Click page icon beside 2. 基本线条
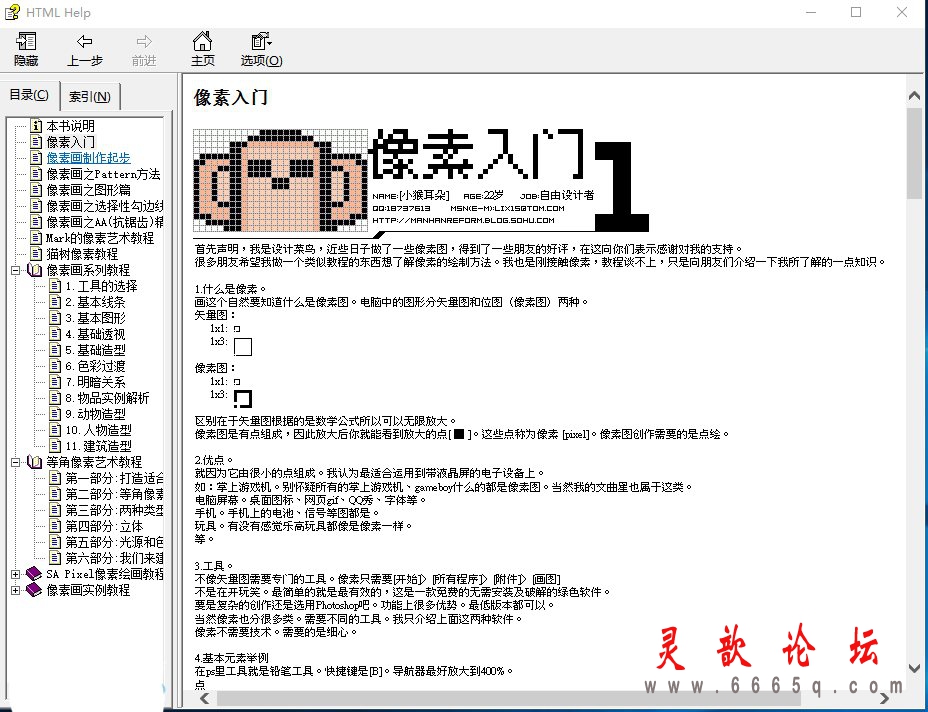 click(55, 302)
